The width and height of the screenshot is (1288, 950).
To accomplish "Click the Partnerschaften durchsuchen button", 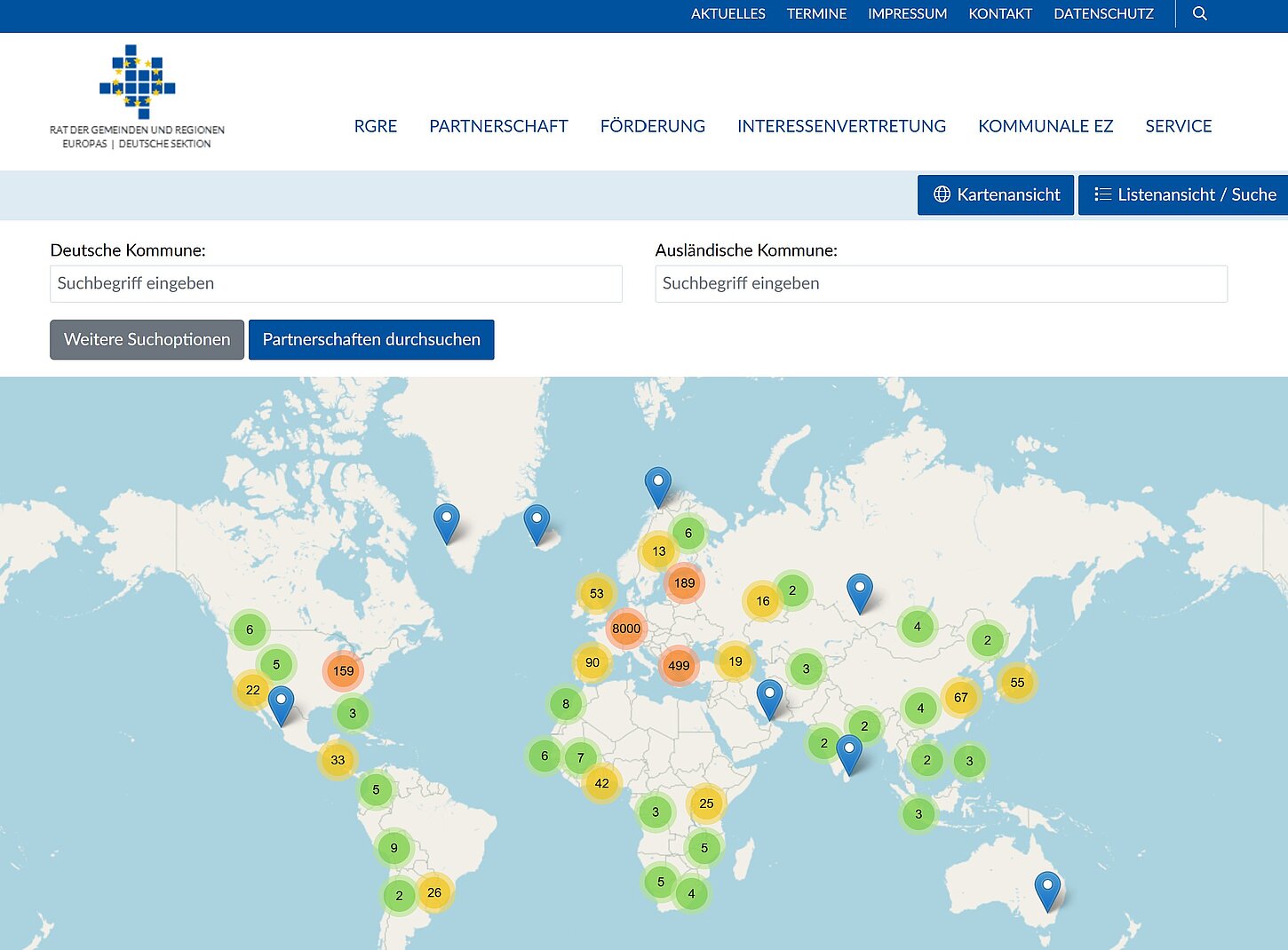I will pyautogui.click(x=371, y=339).
